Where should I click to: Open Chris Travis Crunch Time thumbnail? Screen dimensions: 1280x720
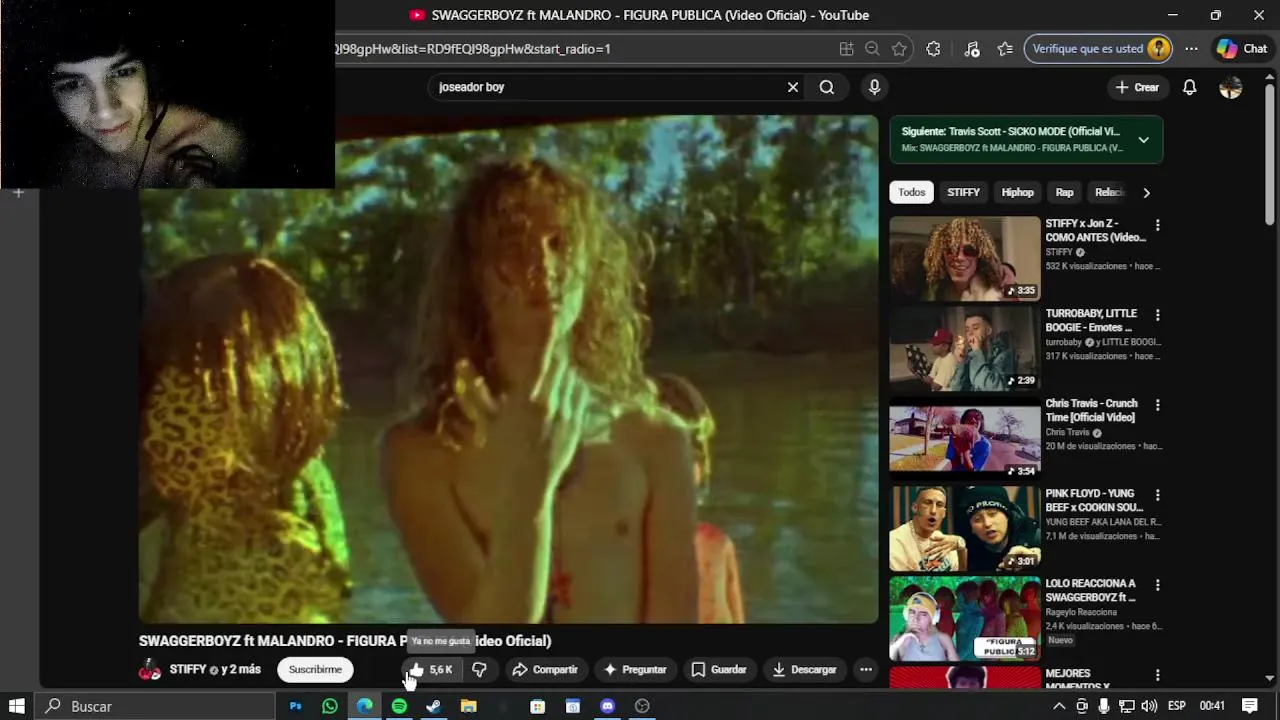965,438
